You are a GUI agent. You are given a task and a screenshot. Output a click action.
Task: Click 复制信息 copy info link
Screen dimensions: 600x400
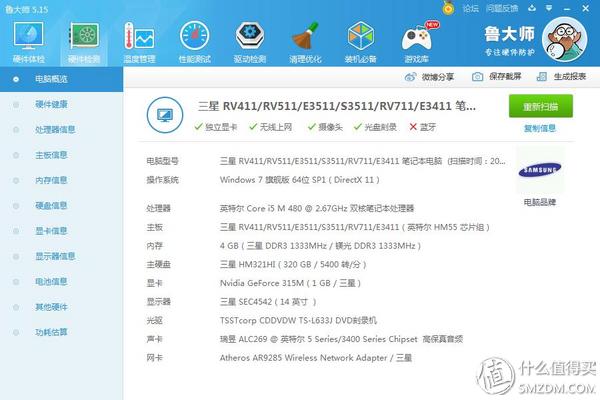(540, 128)
